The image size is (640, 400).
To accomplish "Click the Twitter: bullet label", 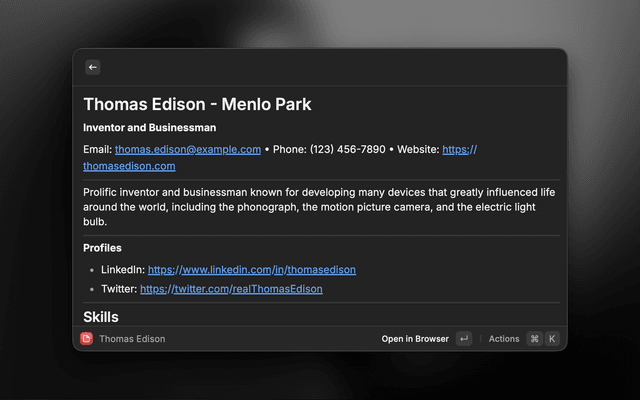I will click(119, 289).
